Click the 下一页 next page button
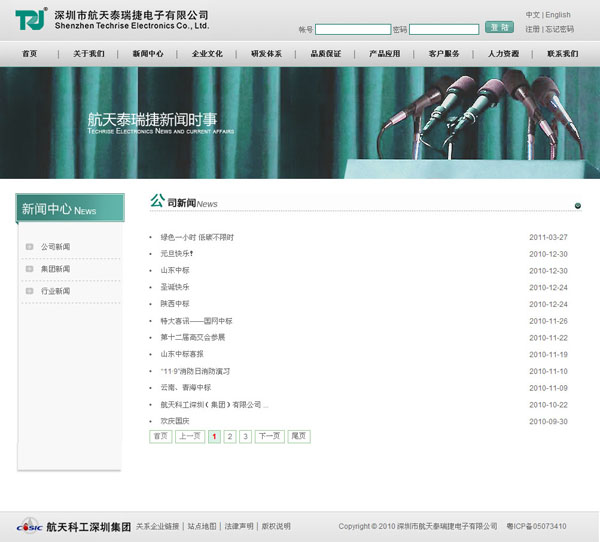The image size is (600, 542). [x=269, y=437]
